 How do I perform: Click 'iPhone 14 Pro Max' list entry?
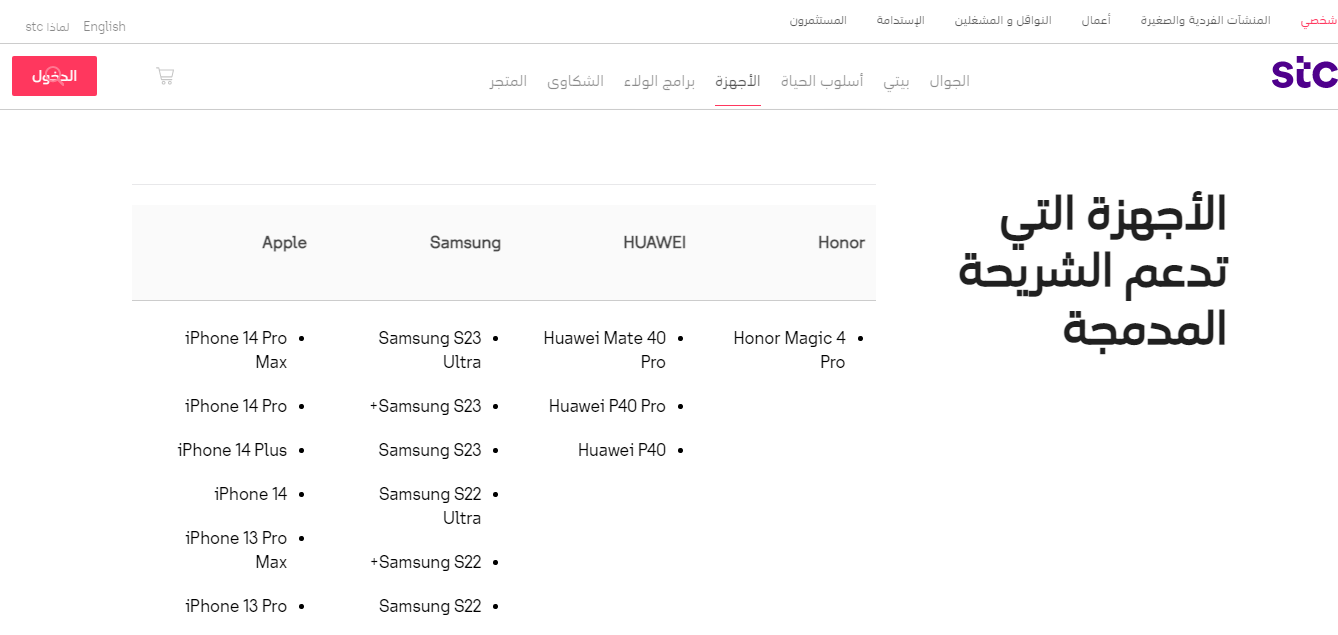[236, 350]
